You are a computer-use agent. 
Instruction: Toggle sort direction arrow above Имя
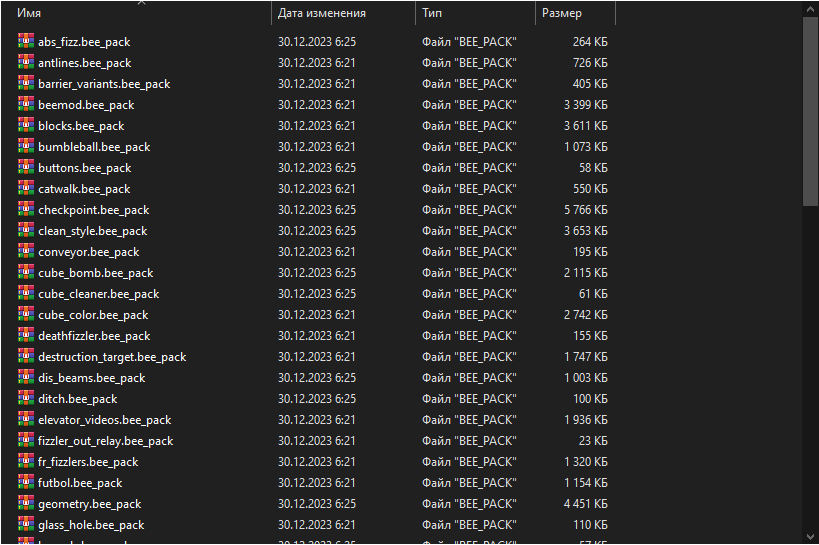pyautogui.click(x=141, y=3)
